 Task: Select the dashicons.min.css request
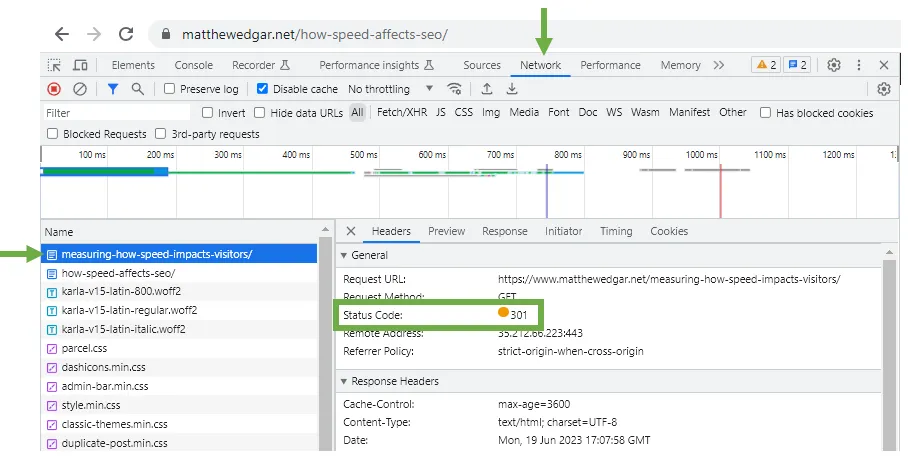[x=179, y=367]
